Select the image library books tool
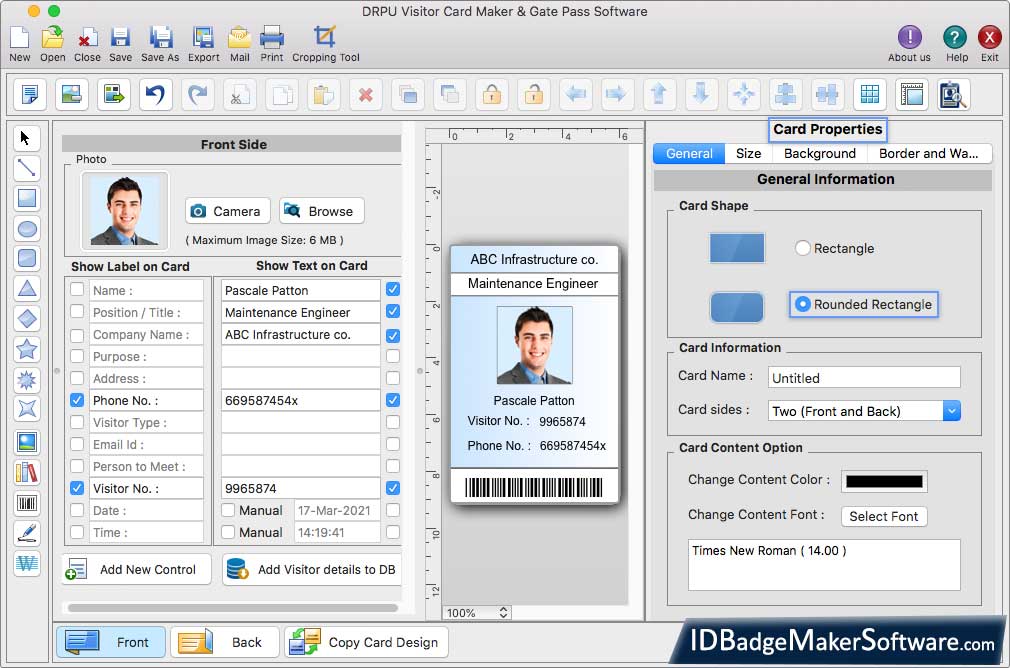 coord(26,473)
